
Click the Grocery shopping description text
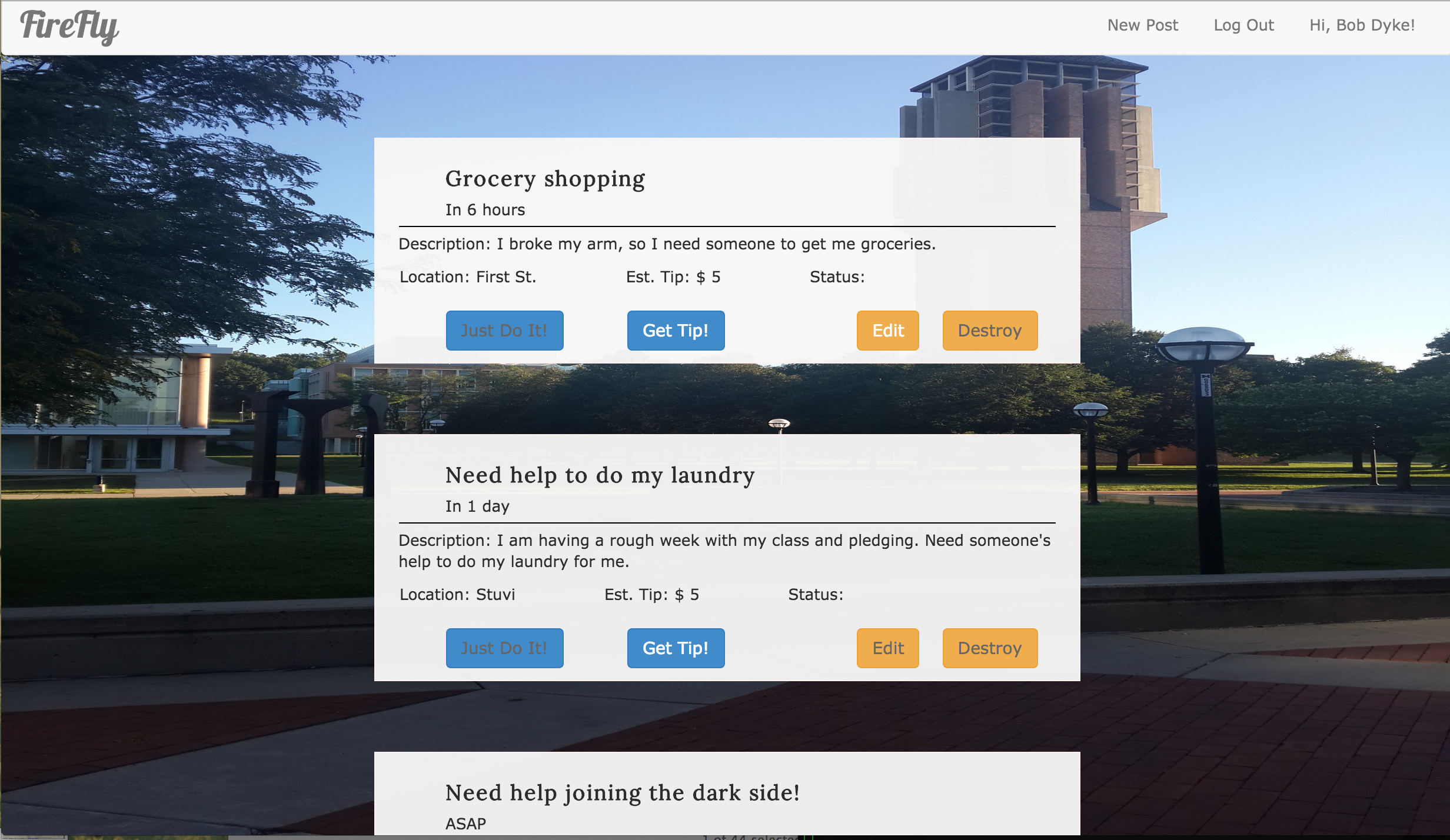click(x=667, y=244)
